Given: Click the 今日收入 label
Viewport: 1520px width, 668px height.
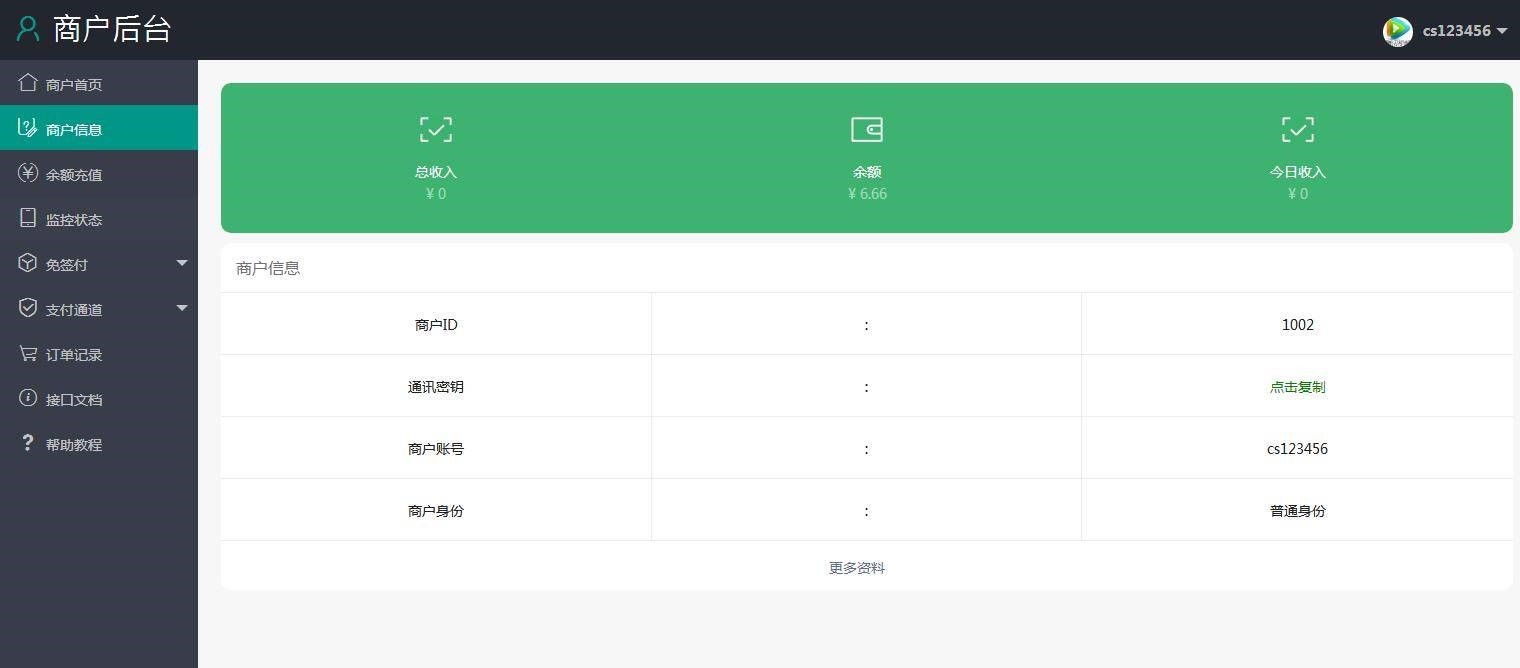Looking at the screenshot, I should [1298, 172].
